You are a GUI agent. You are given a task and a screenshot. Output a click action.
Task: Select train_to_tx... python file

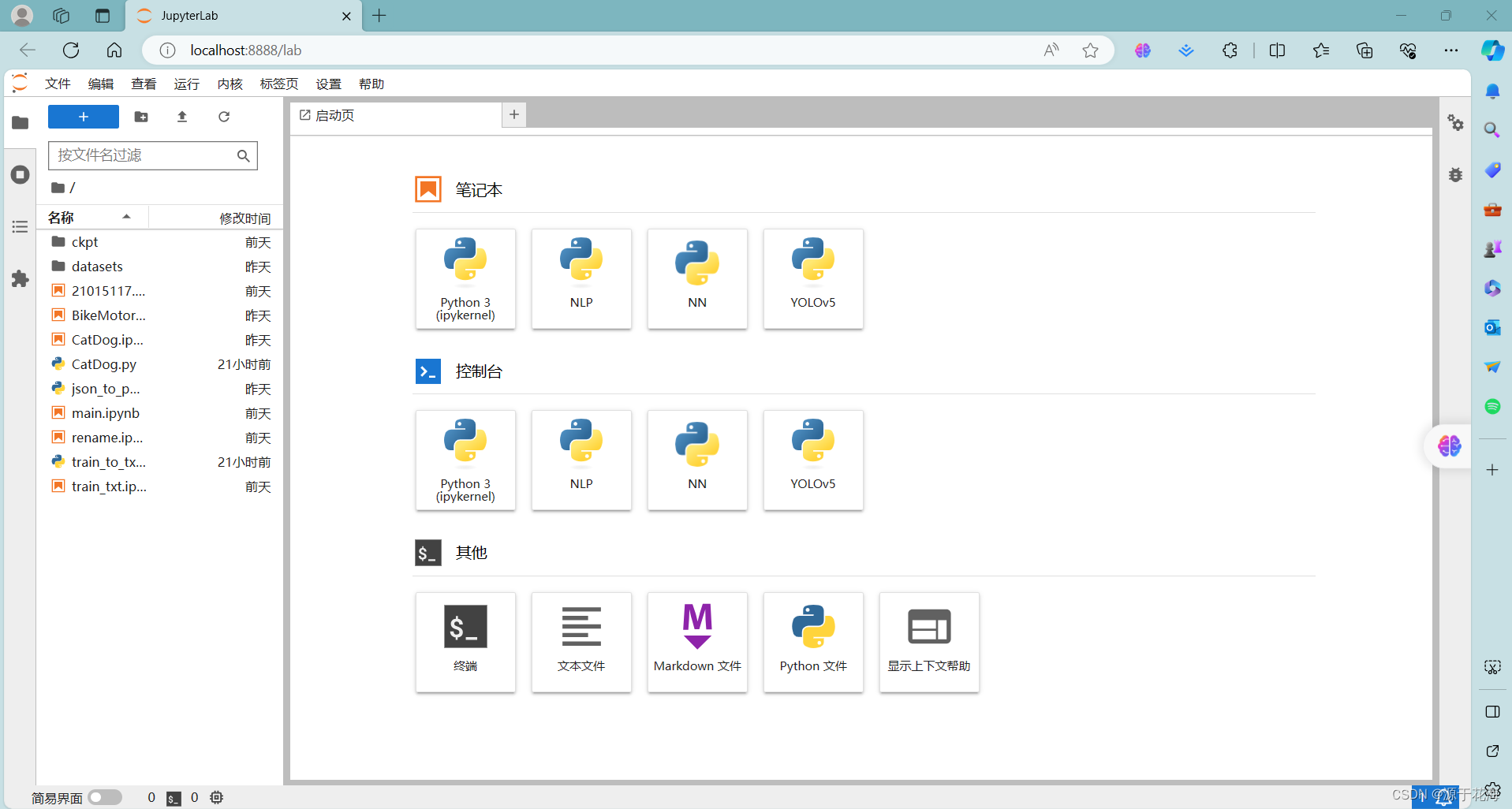point(161,462)
